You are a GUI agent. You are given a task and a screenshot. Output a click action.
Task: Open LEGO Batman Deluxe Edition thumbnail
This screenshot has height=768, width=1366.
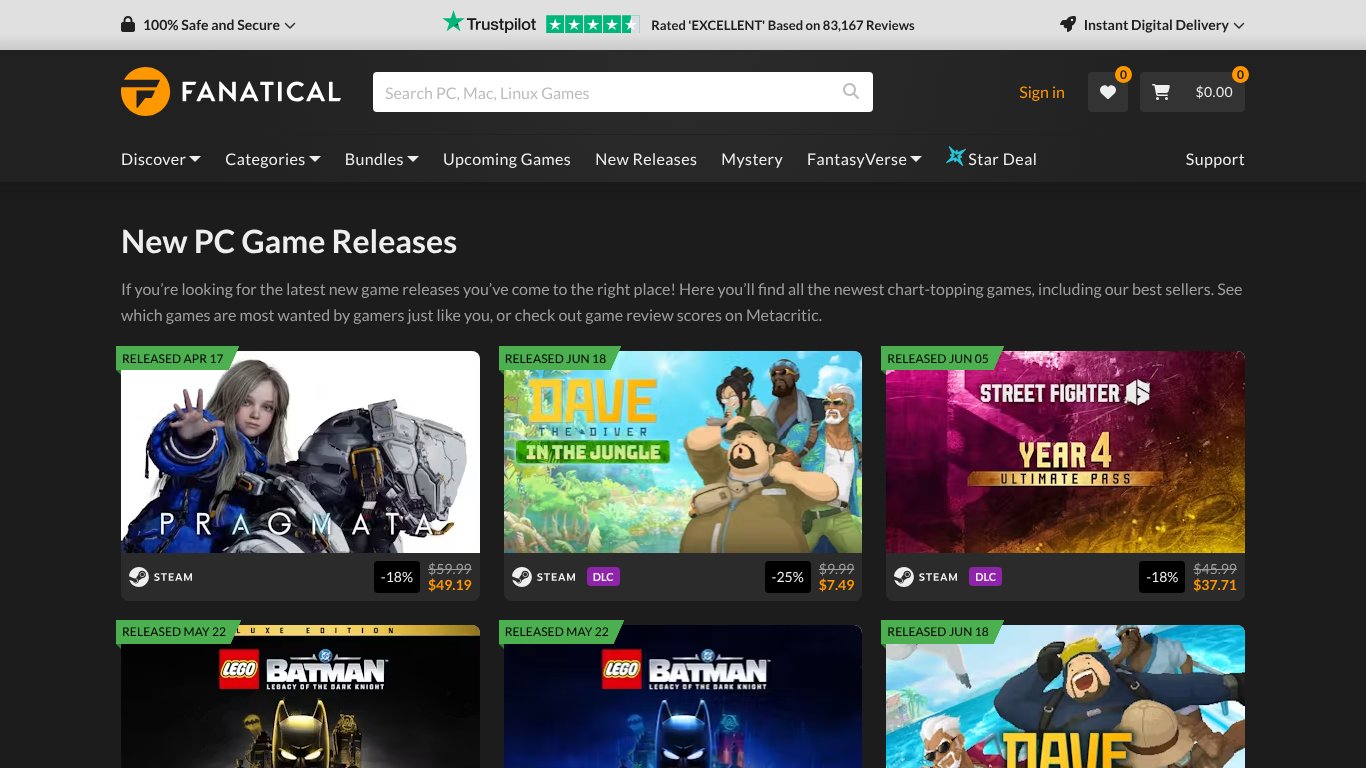pos(300,697)
